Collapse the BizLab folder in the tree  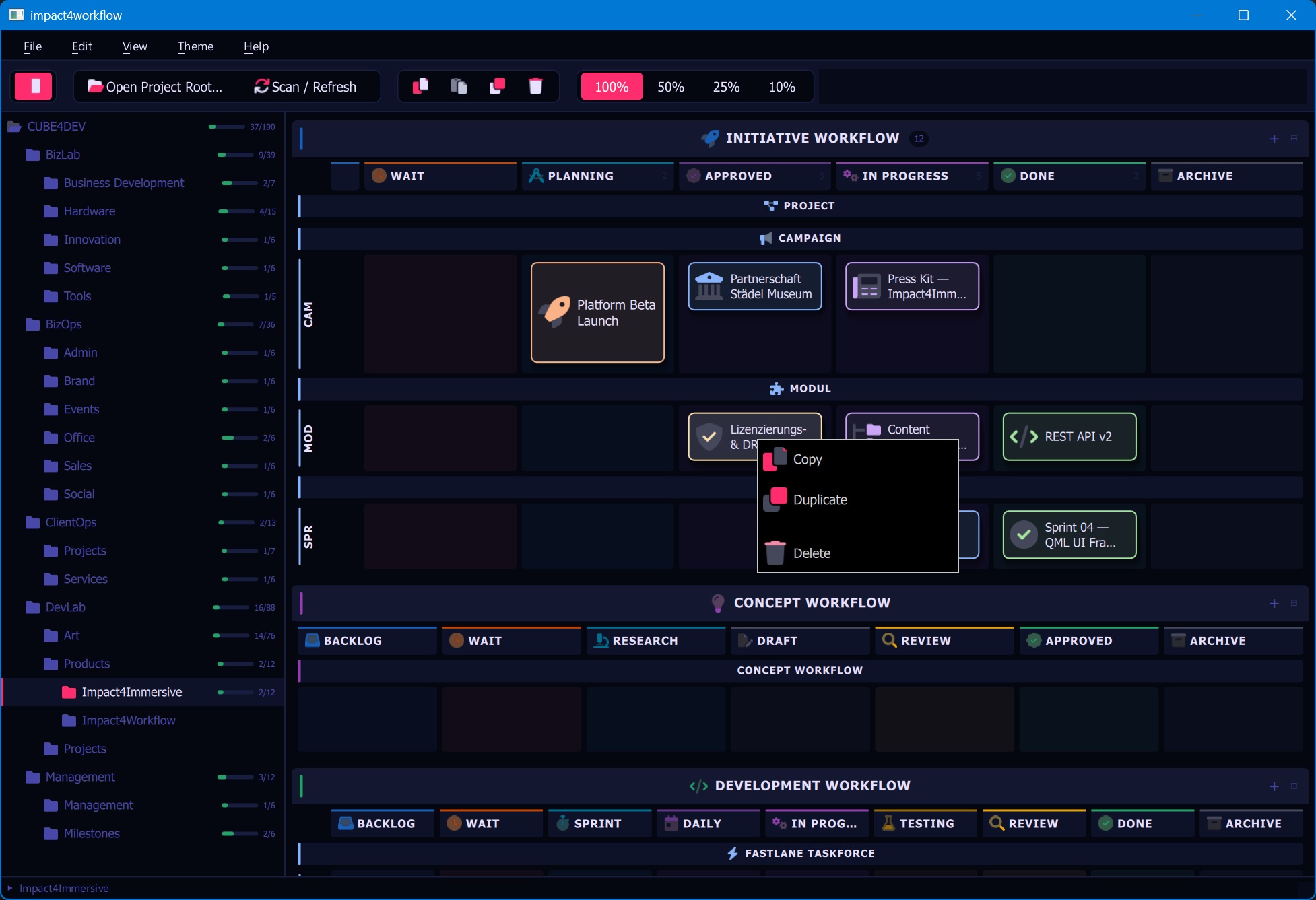coord(32,155)
